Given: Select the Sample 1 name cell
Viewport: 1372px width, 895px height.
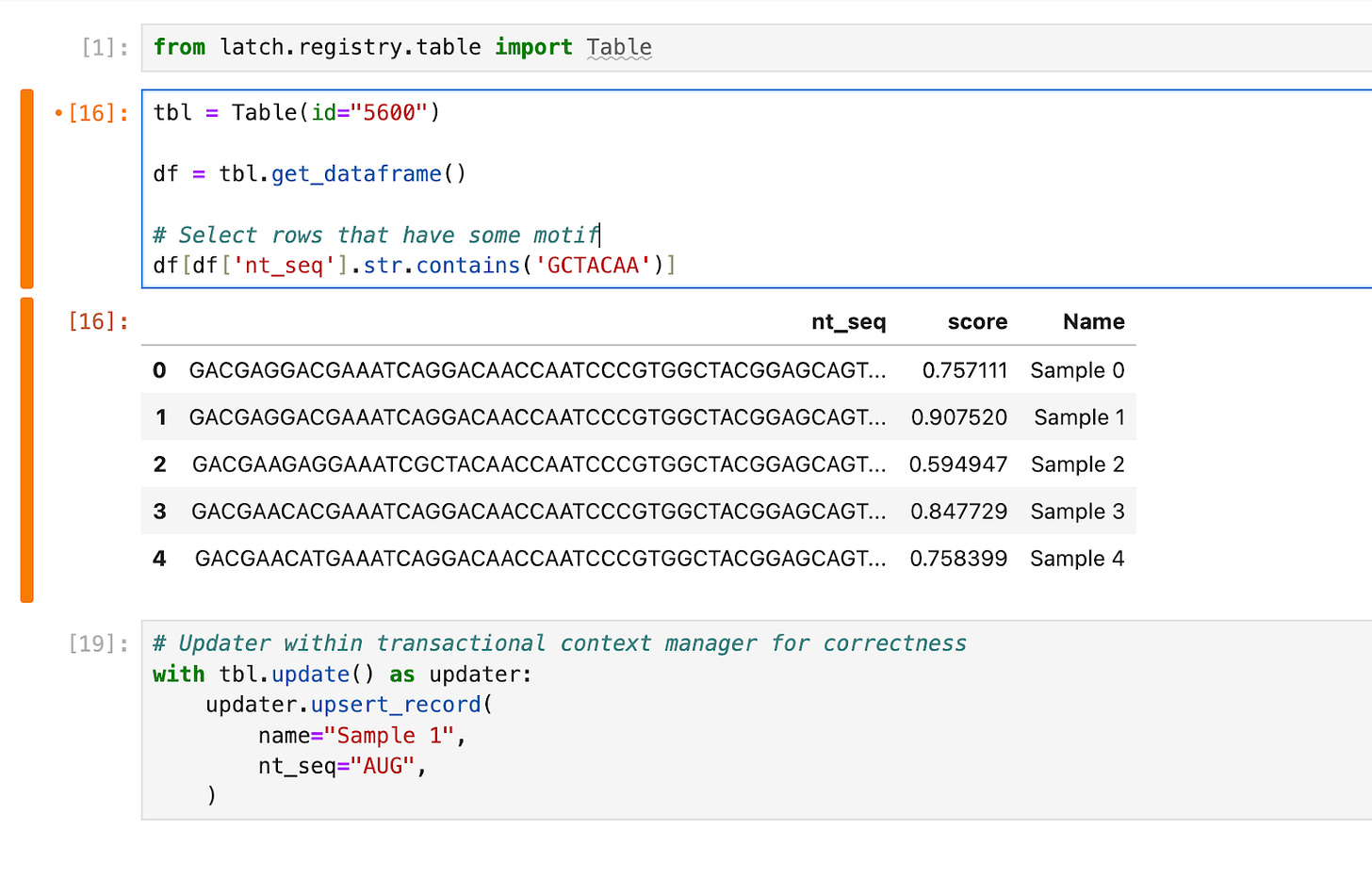Looking at the screenshot, I should [1079, 417].
